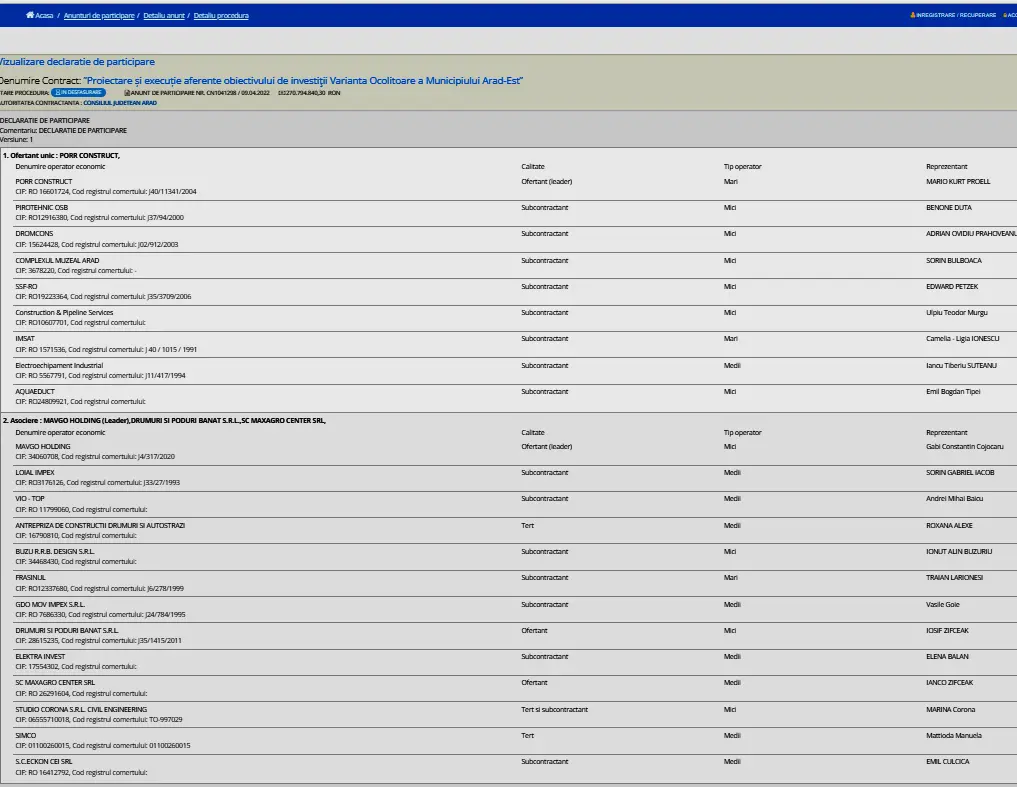Click the GDO MOV IMPEX S.R.L. name
The height and width of the screenshot is (787, 1017).
point(50,604)
